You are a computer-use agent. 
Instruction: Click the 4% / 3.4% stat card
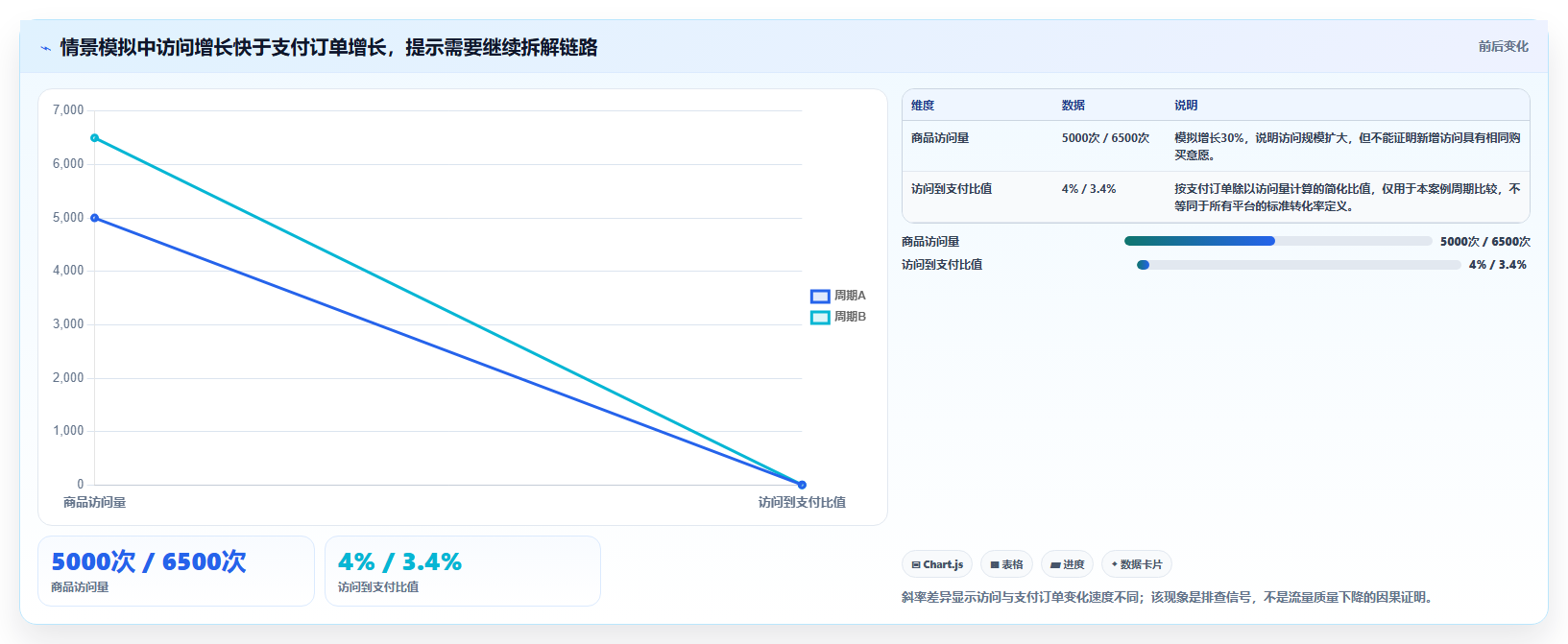463,571
